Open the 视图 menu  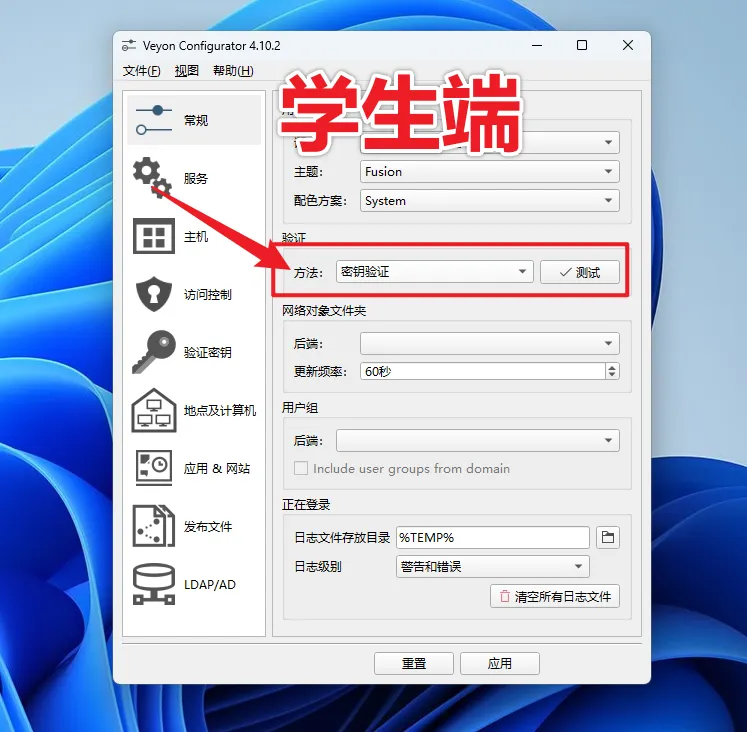click(186, 71)
